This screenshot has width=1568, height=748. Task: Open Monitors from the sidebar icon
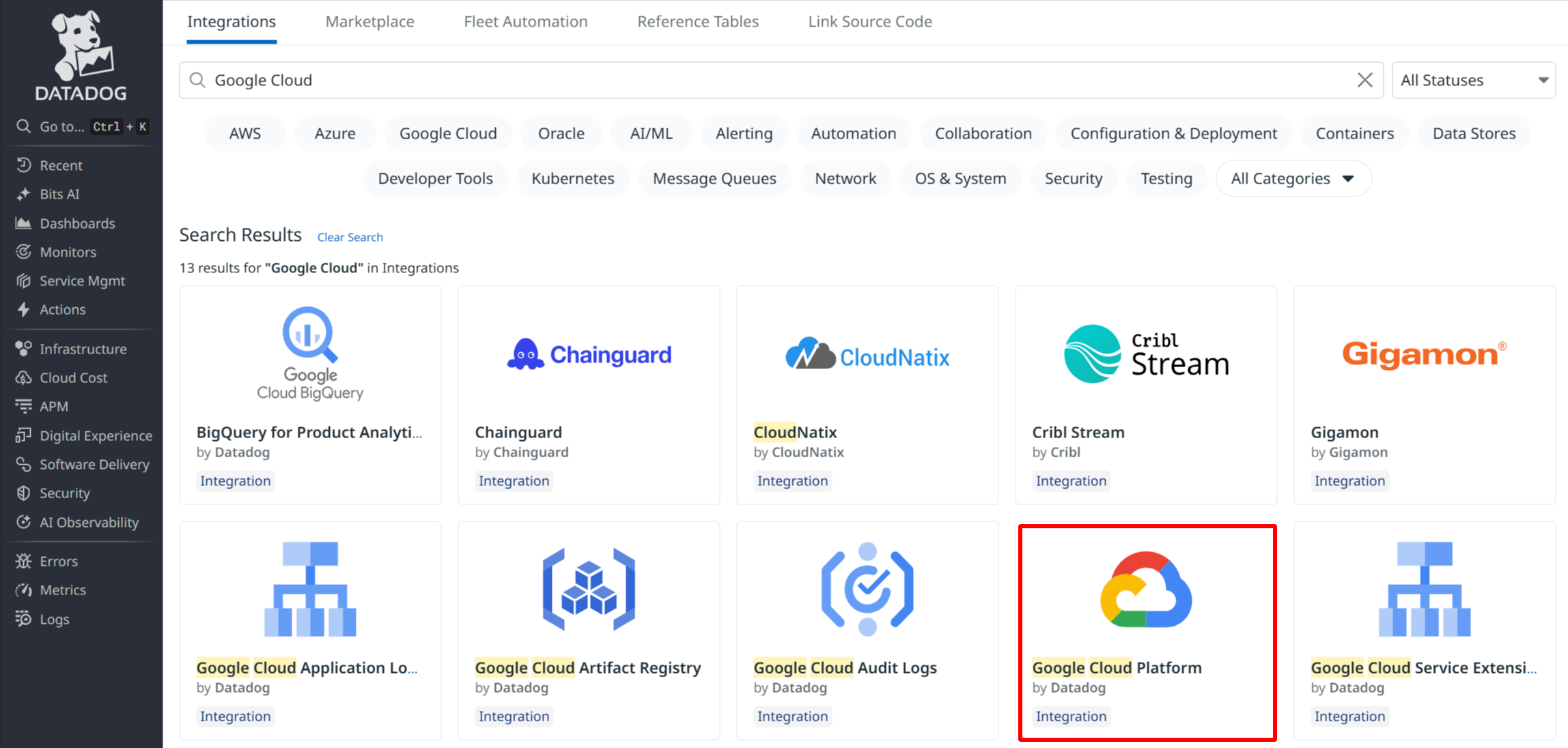[23, 252]
